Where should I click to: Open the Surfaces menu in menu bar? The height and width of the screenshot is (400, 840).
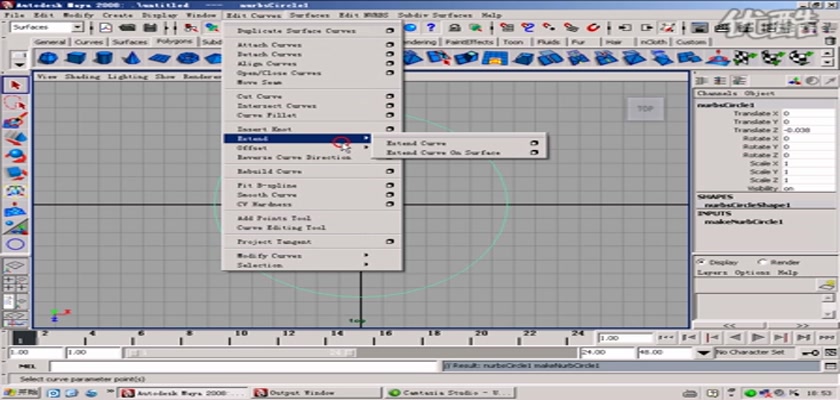point(310,15)
